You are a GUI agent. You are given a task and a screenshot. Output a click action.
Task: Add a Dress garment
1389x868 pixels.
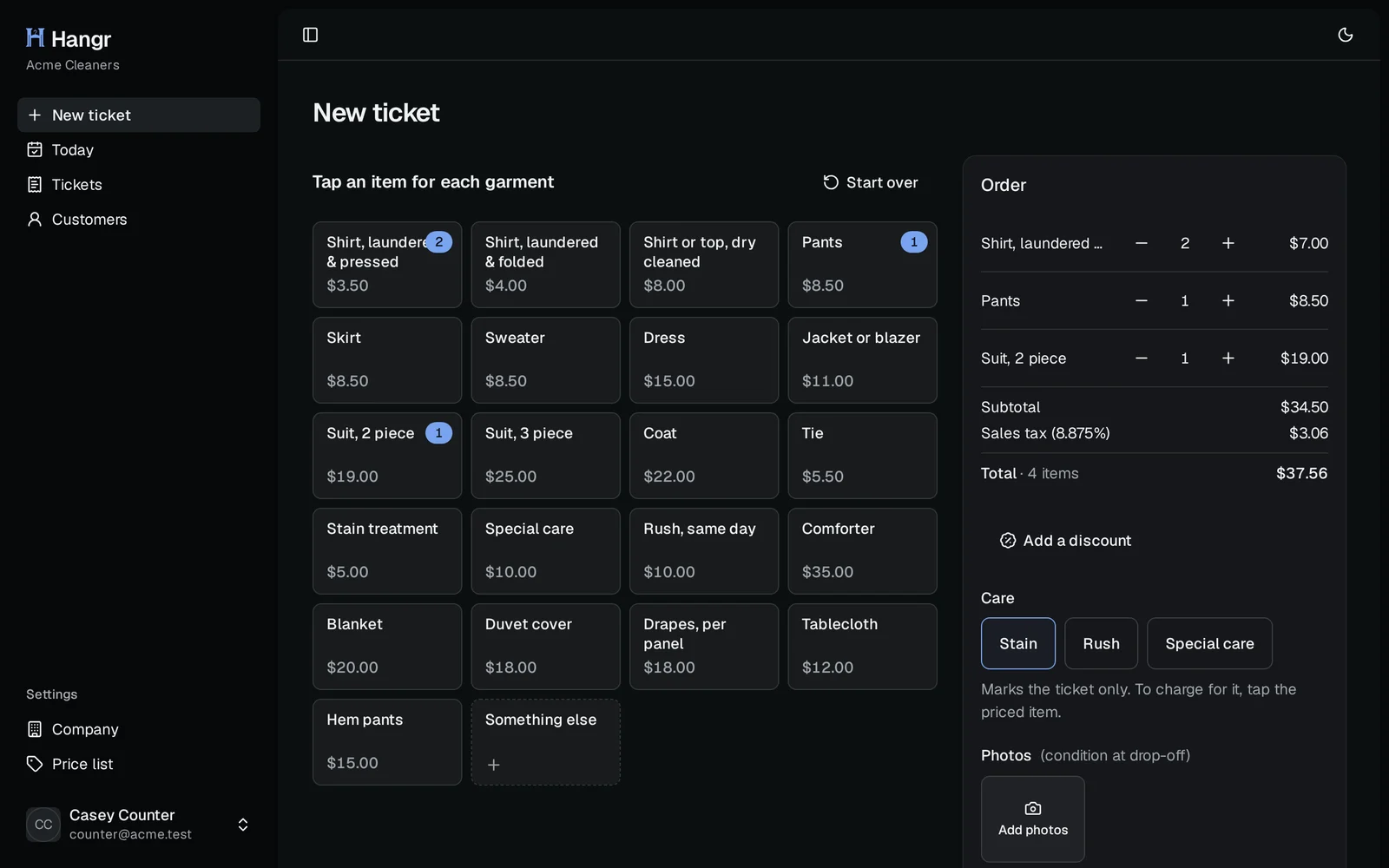(x=704, y=360)
